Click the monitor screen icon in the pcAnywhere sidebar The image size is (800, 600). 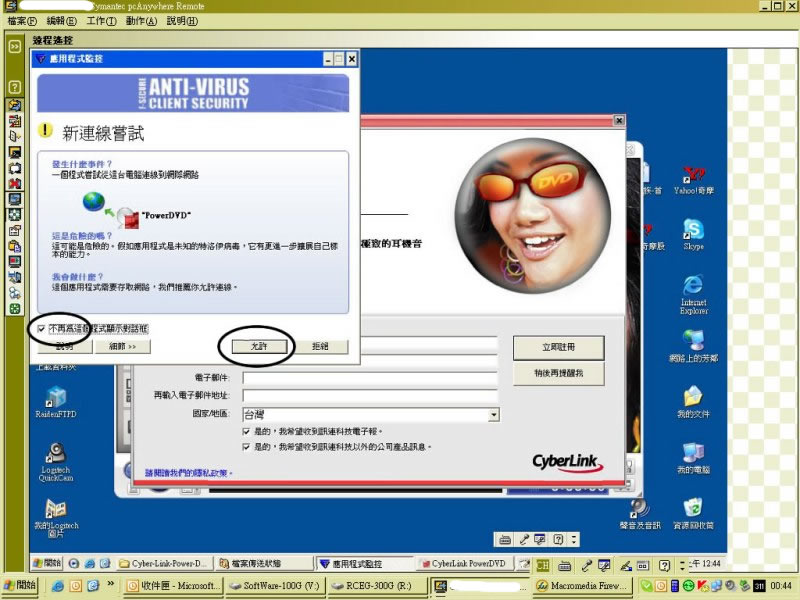[x=15, y=199]
